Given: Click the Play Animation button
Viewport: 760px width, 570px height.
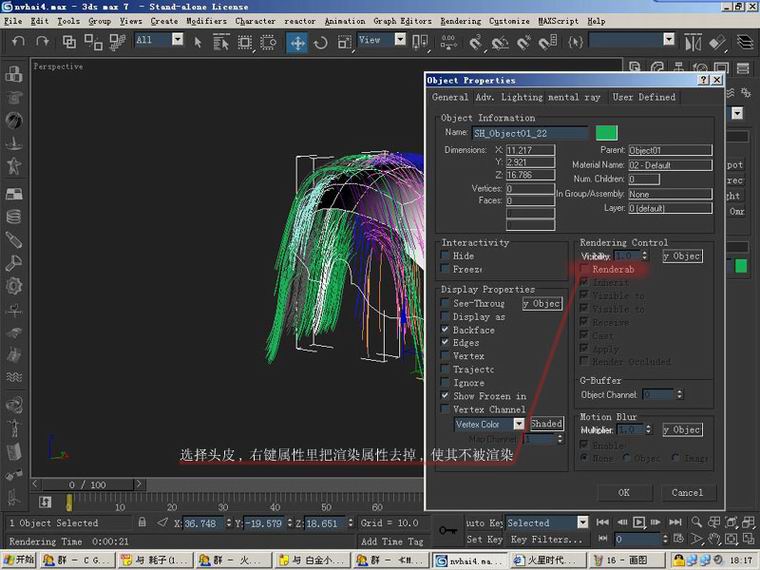Looking at the screenshot, I should click(639, 522).
